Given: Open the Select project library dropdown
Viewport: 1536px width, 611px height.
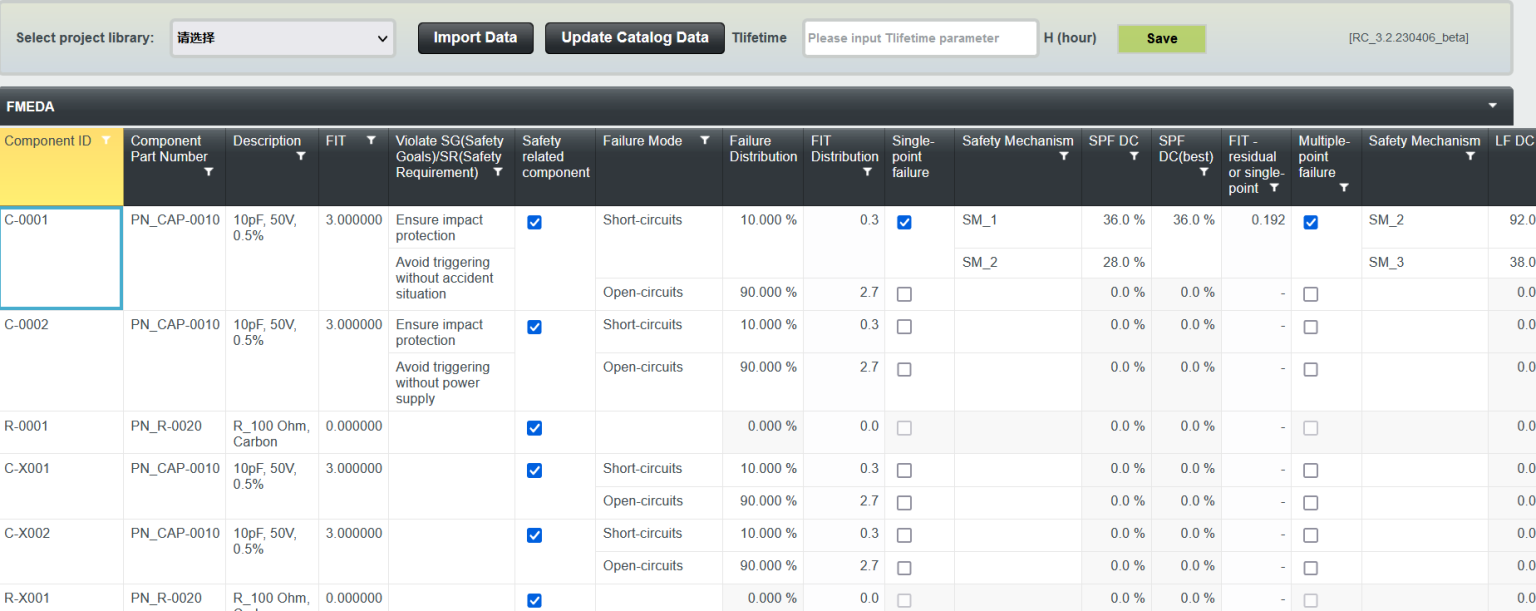Looking at the screenshot, I should [283, 38].
